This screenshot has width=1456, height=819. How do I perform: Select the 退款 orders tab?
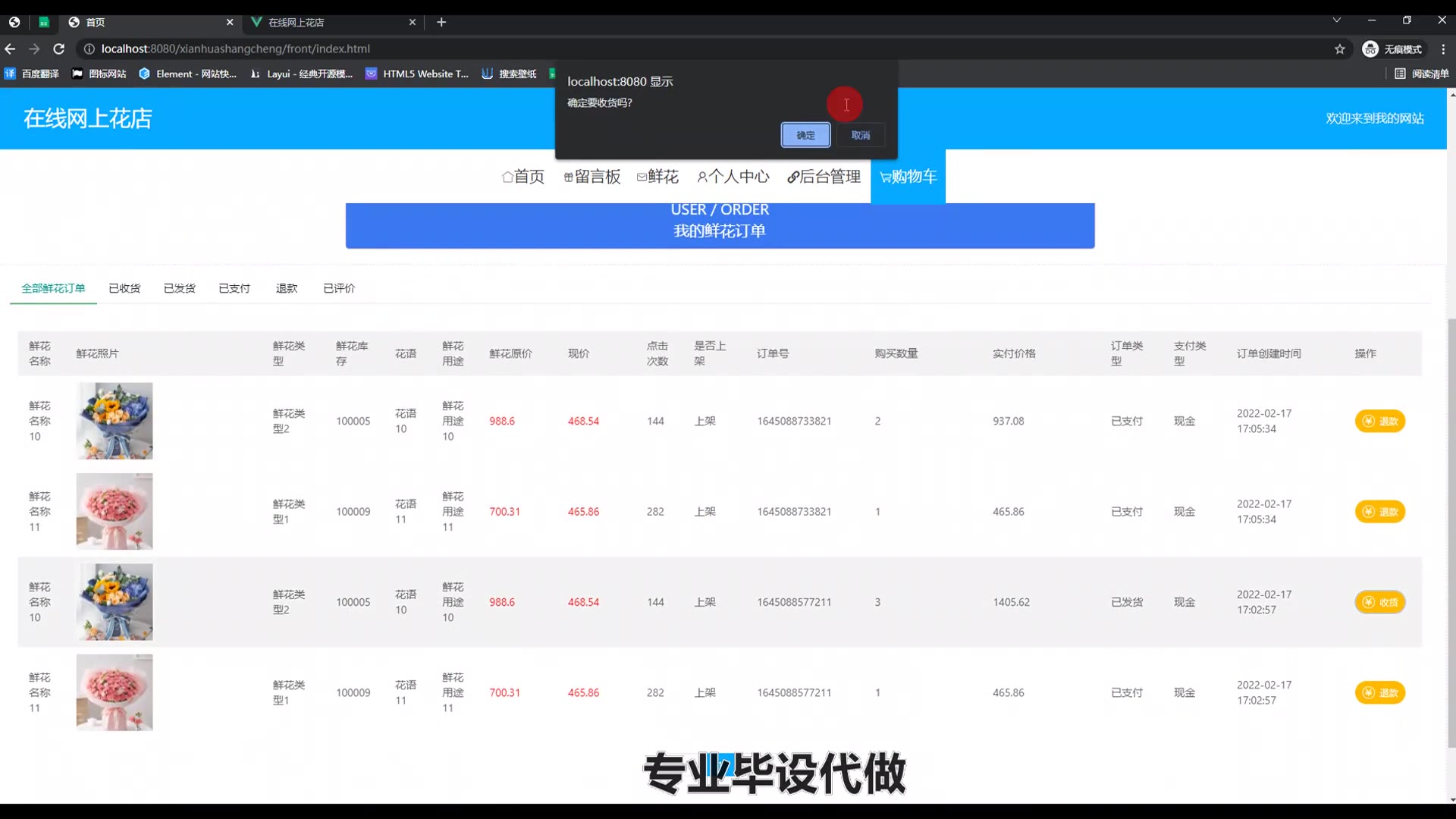pyautogui.click(x=287, y=288)
